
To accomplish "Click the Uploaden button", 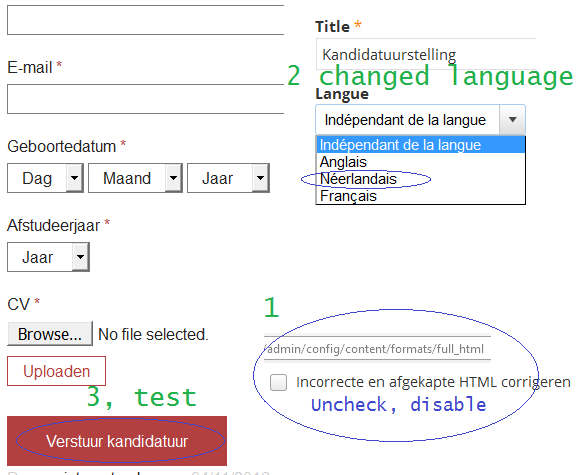I will tap(57, 371).
